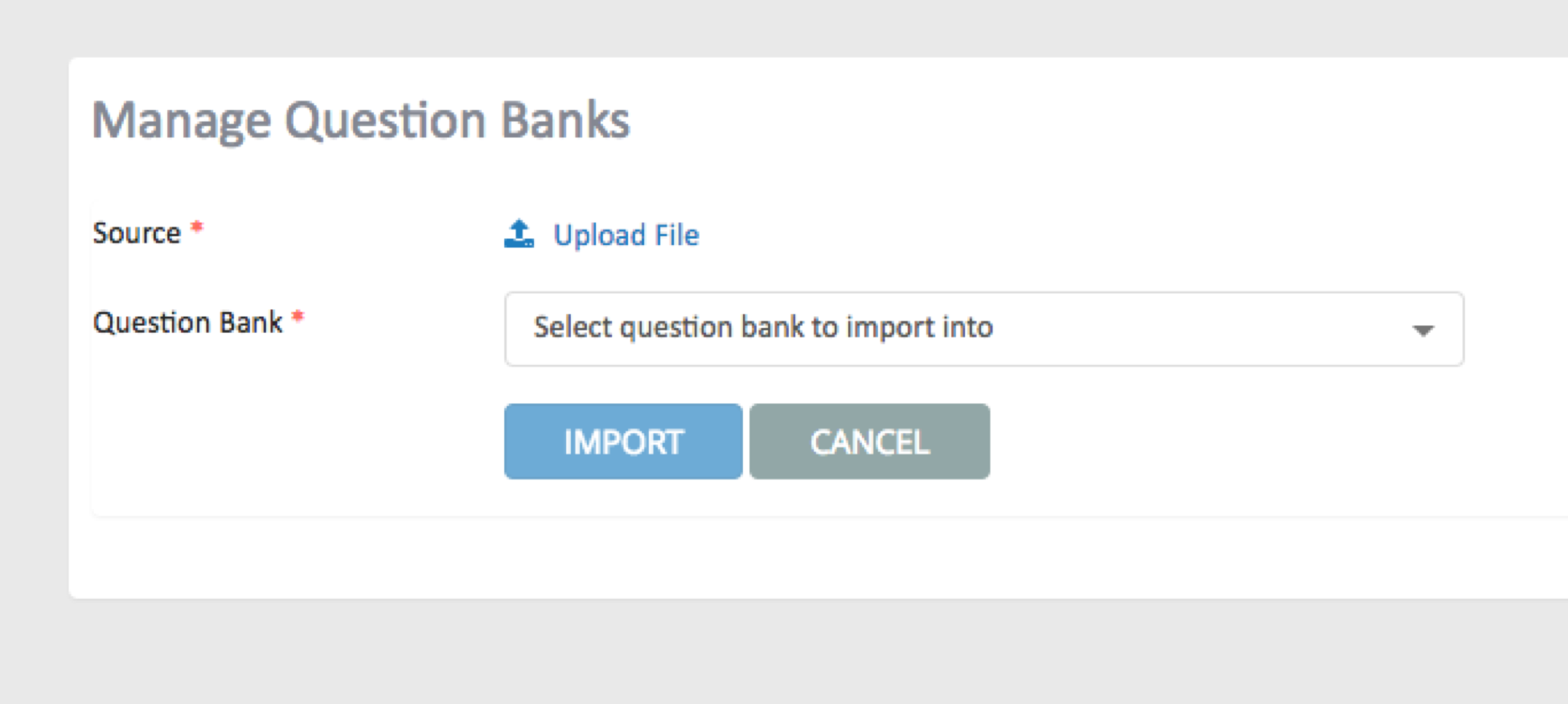
Task: Click the gray page background above the panel
Action: tap(784, 28)
